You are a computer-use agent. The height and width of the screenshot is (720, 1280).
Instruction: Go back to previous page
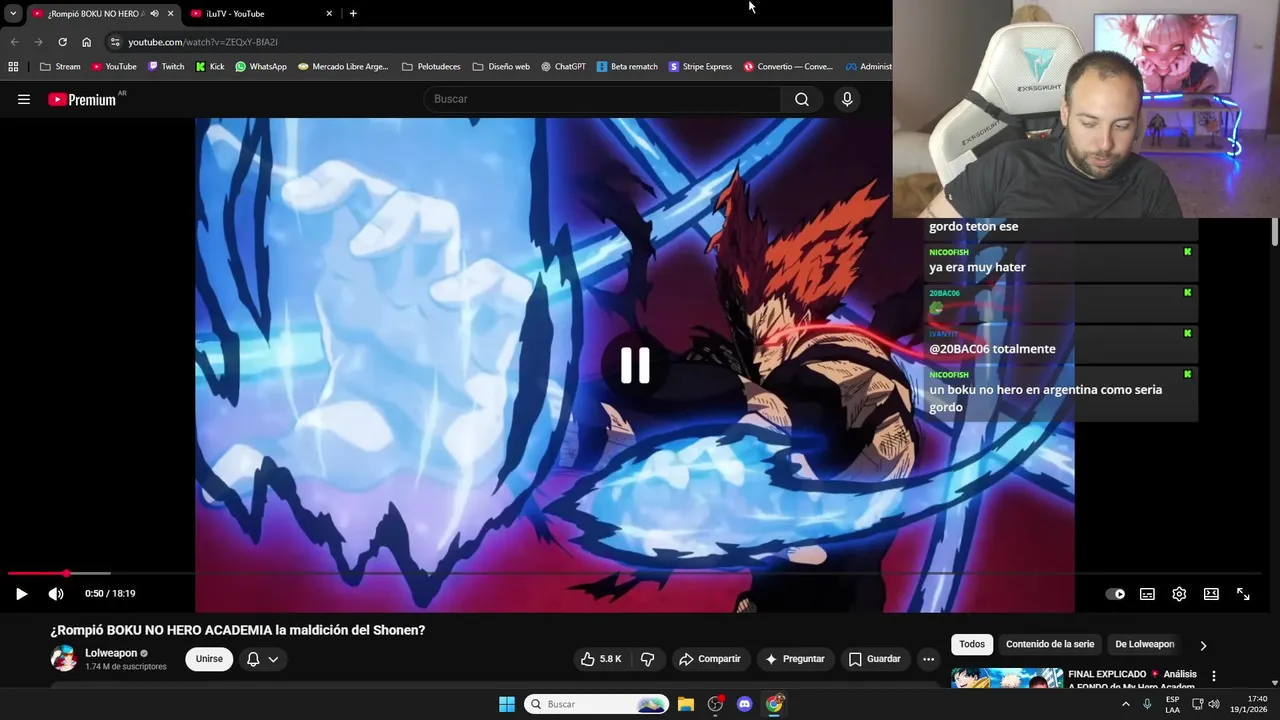pos(14,42)
